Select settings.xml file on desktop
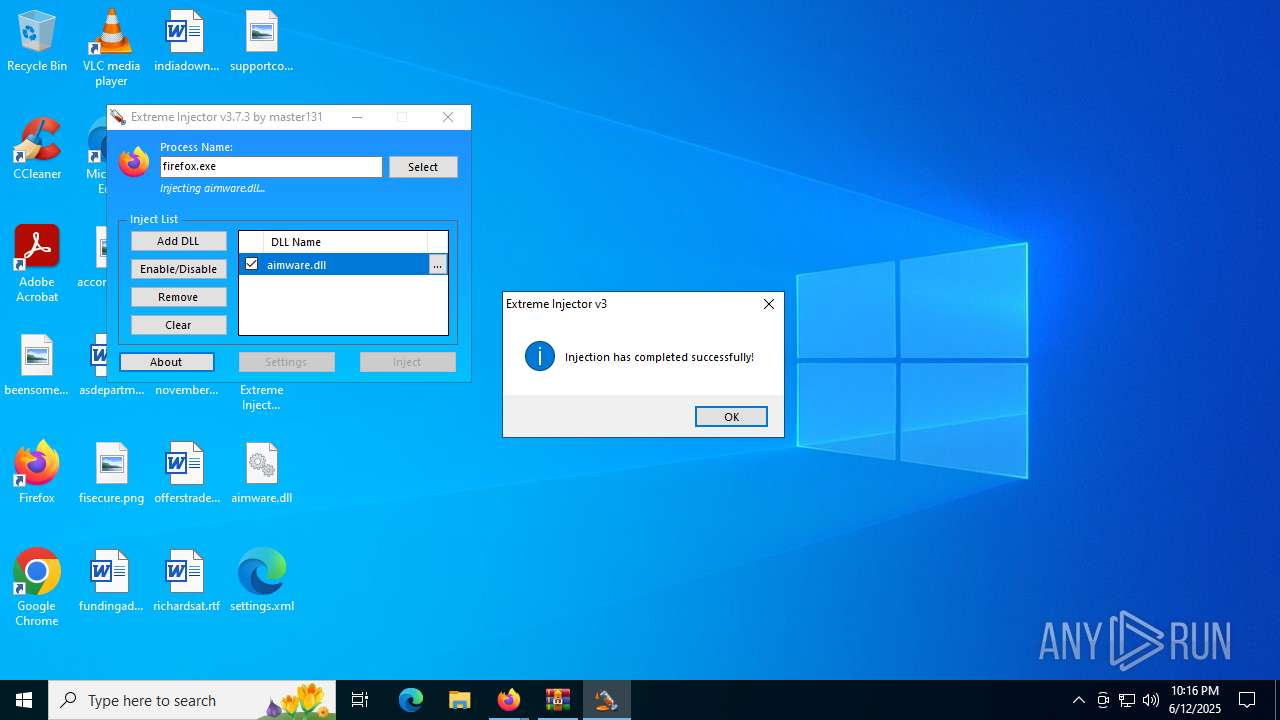Screen dimensions: 1280x720 (x=261, y=582)
